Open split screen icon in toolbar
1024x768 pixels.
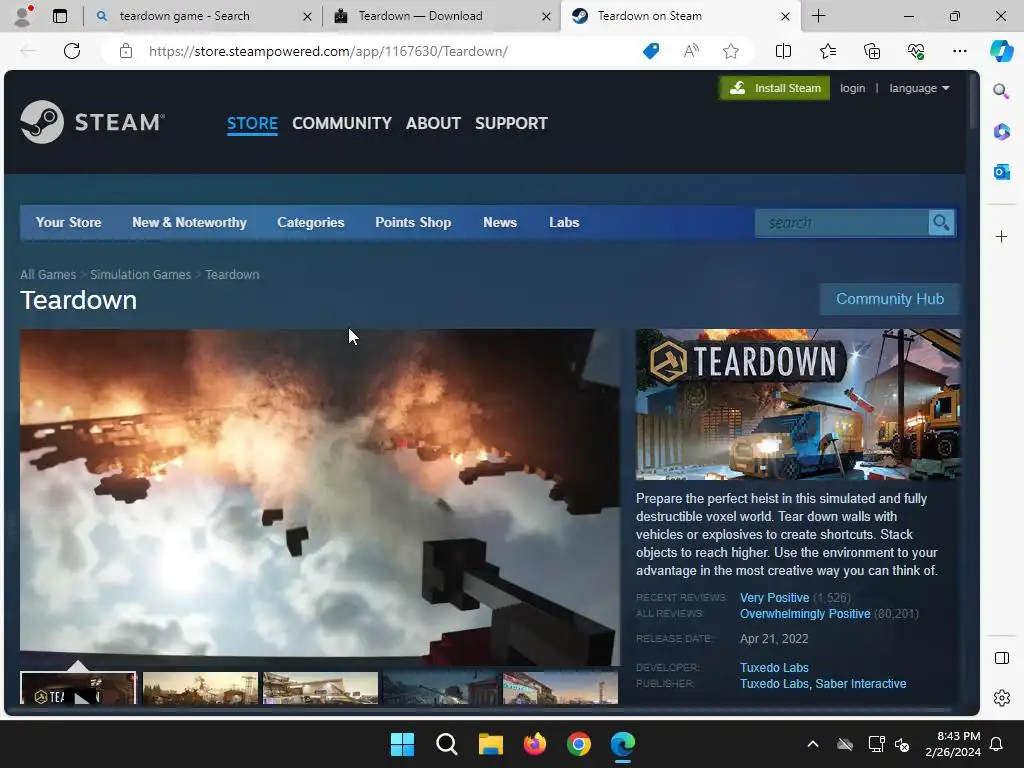point(783,51)
